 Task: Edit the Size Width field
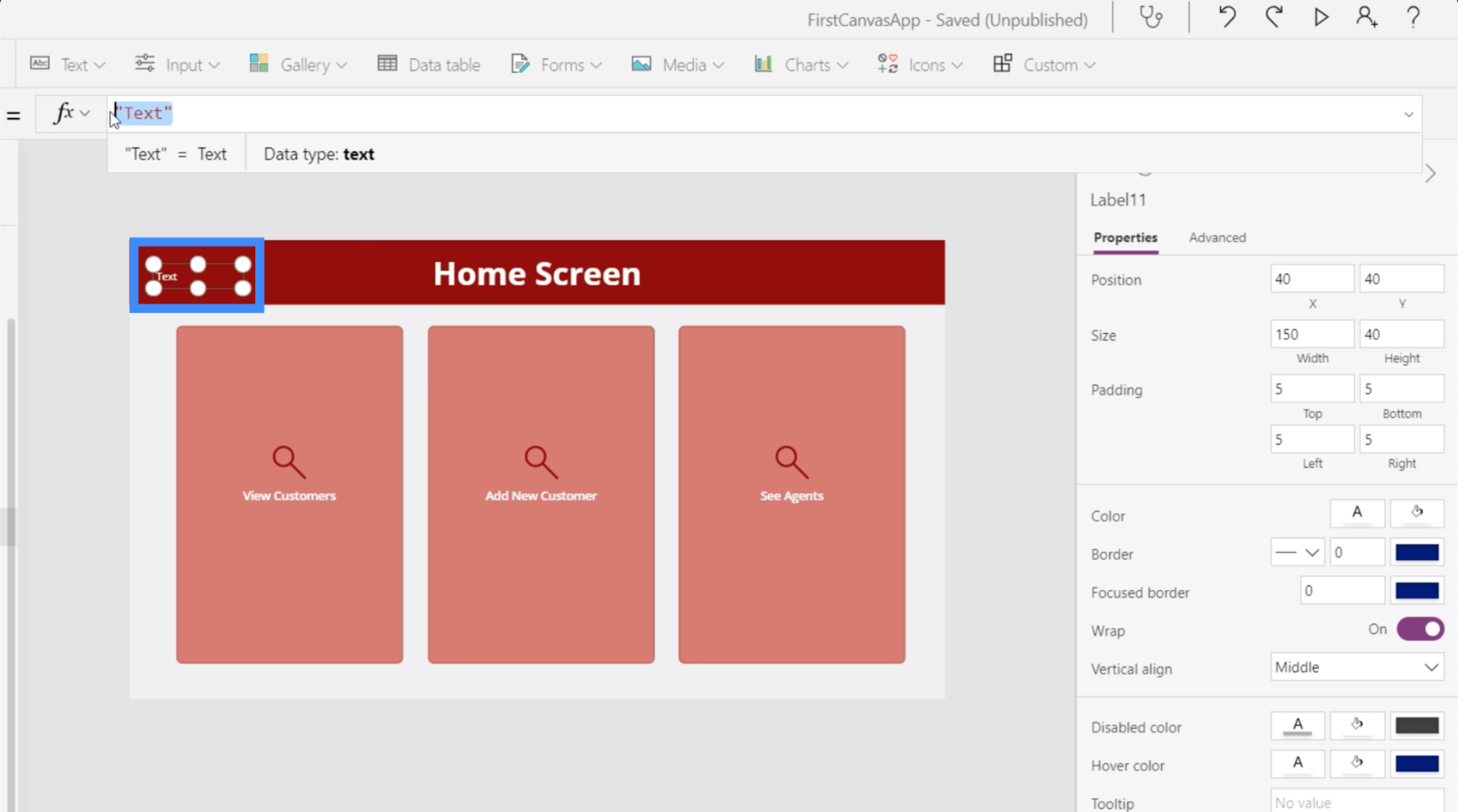click(x=1312, y=334)
